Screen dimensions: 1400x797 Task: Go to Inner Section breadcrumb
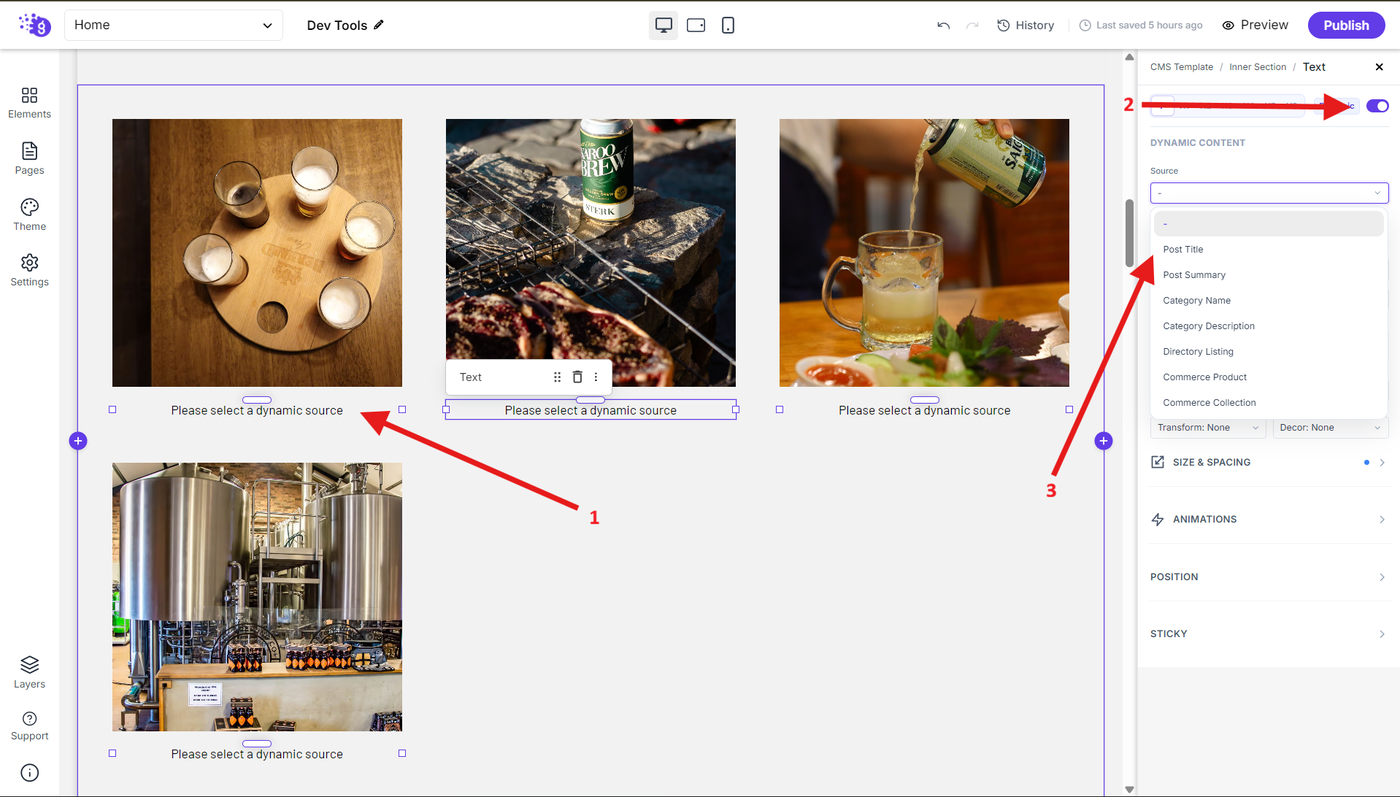[x=1258, y=67]
